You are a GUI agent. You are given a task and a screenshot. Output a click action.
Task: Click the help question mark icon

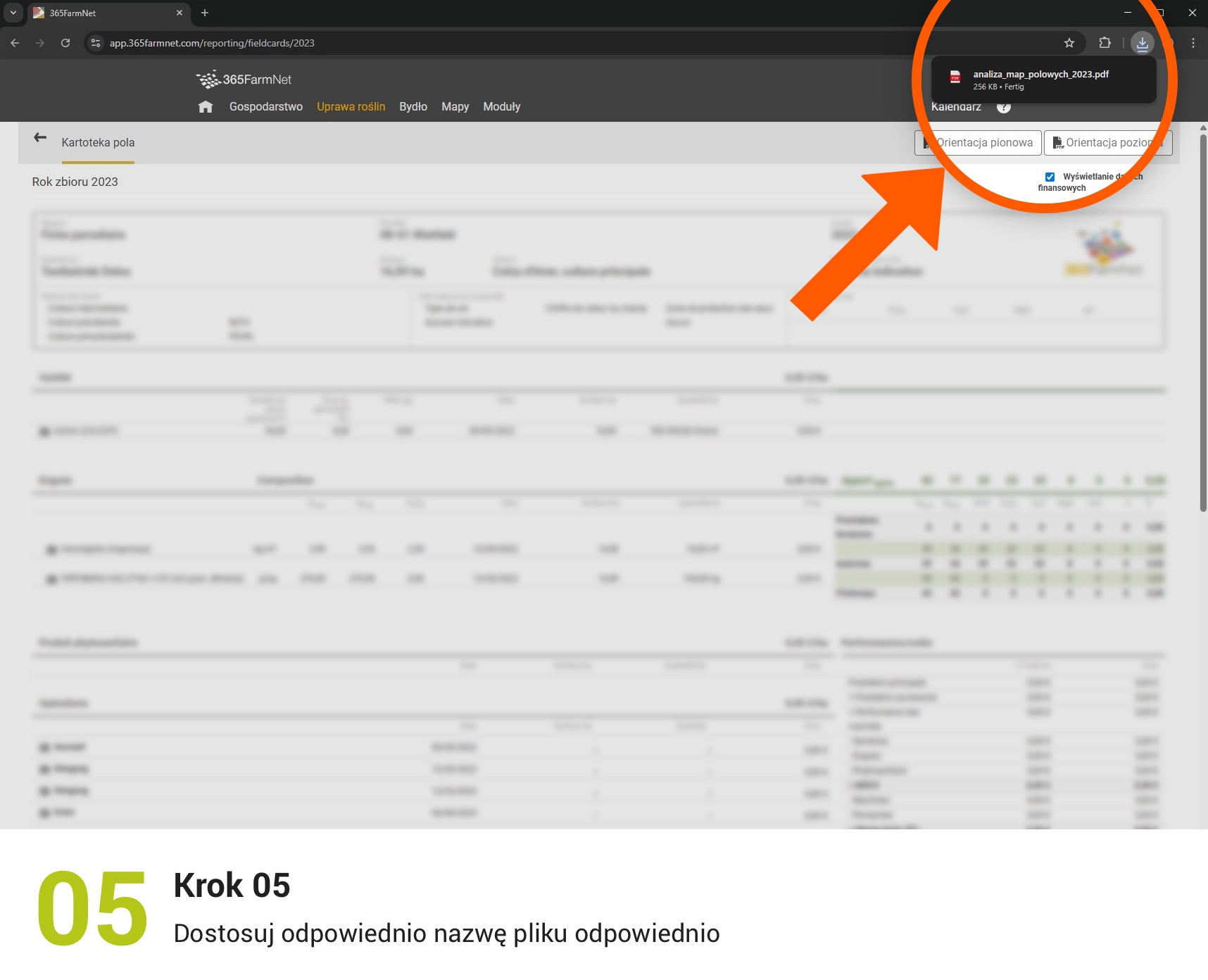pyautogui.click(x=1004, y=107)
